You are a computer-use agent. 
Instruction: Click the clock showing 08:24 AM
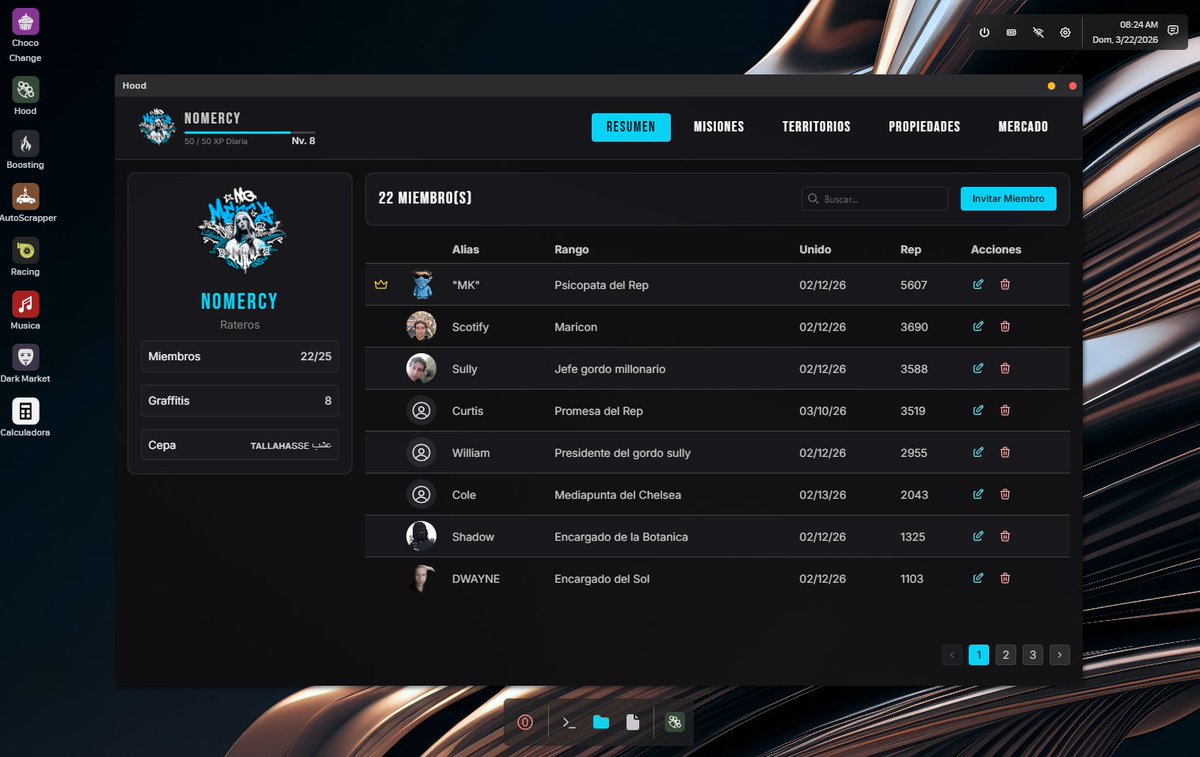point(1139,25)
